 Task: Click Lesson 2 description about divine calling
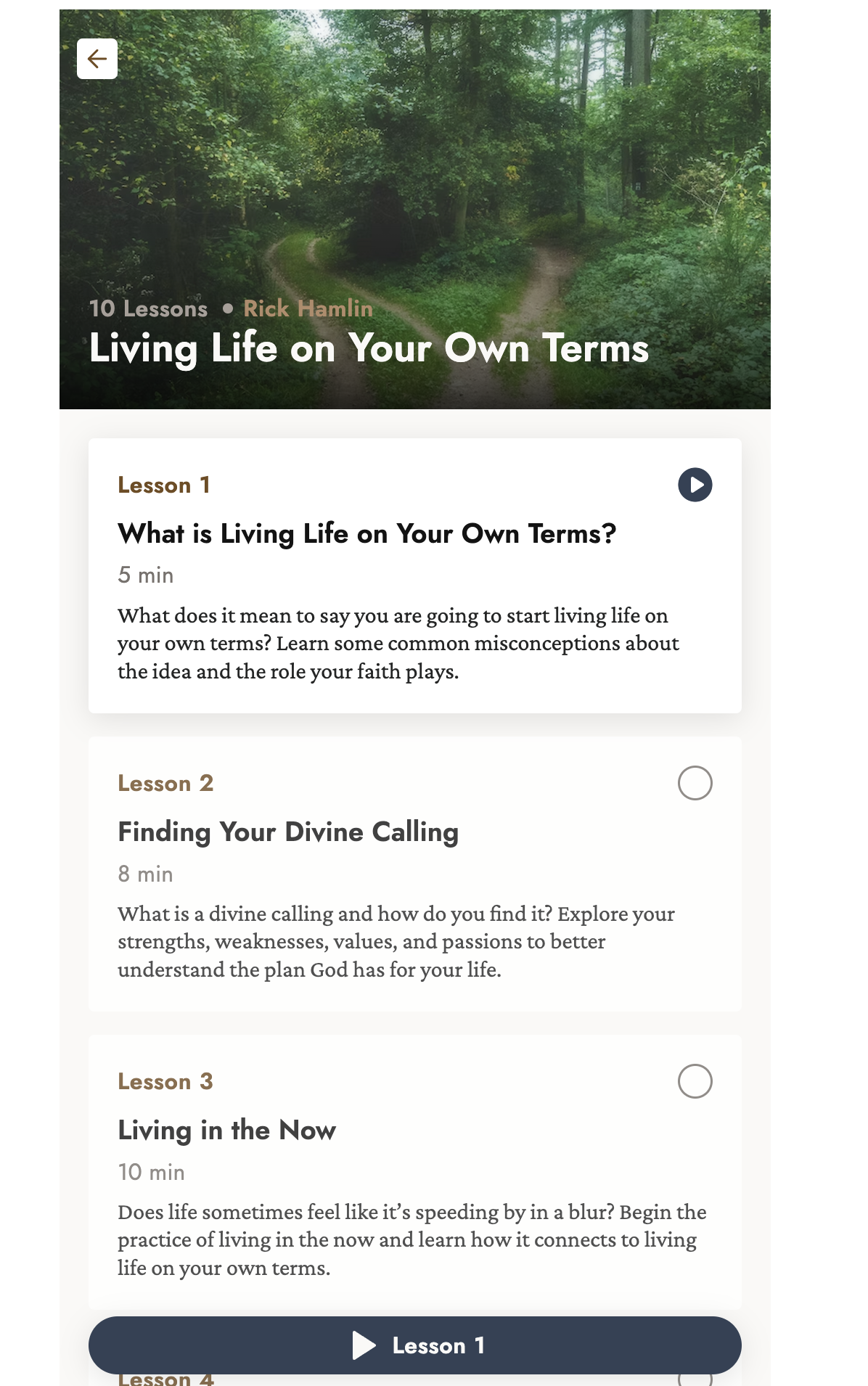click(x=397, y=942)
